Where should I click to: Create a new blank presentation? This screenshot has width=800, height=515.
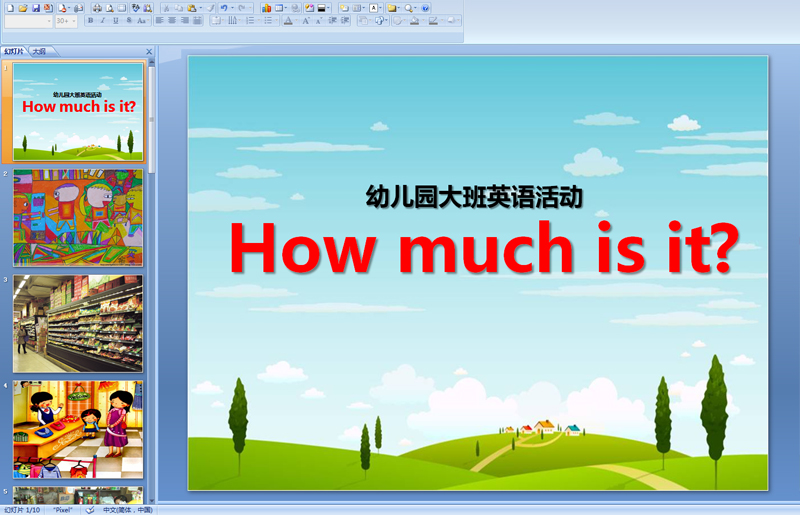point(10,8)
